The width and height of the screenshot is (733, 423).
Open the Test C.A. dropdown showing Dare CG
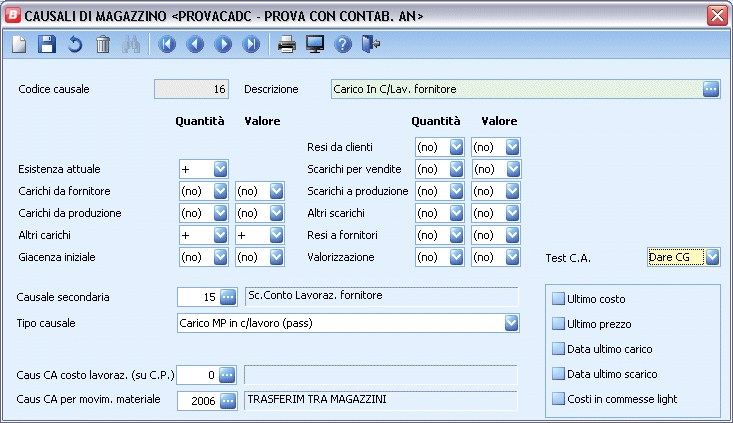tap(712, 257)
